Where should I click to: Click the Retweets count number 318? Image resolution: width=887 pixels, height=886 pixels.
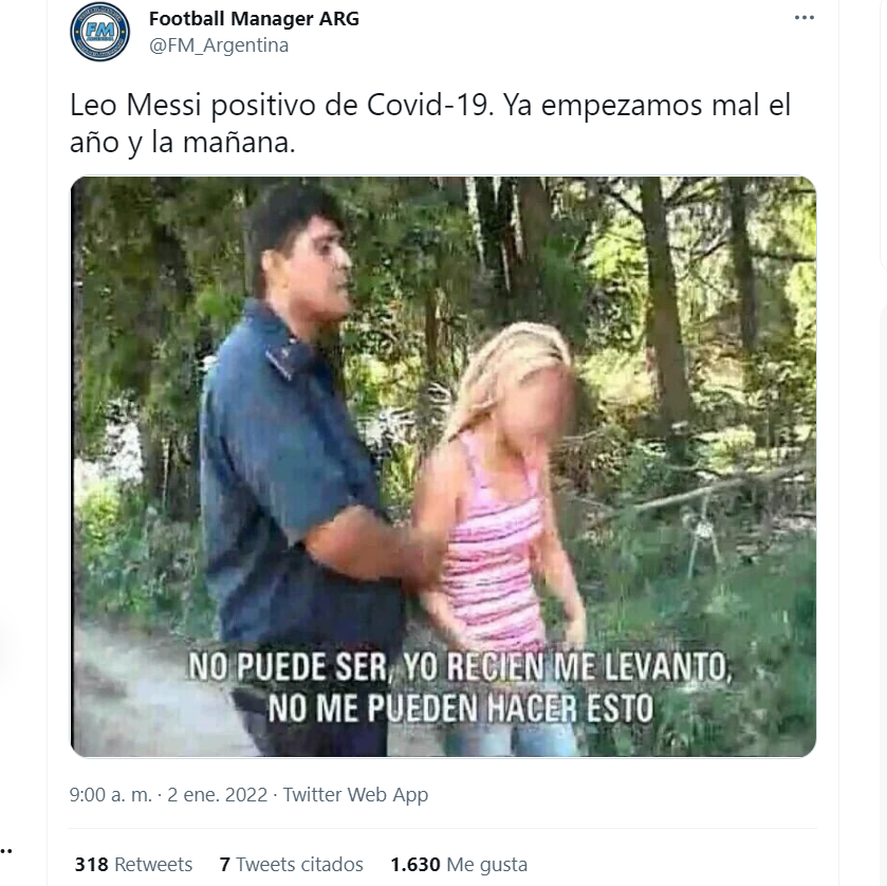(91, 864)
